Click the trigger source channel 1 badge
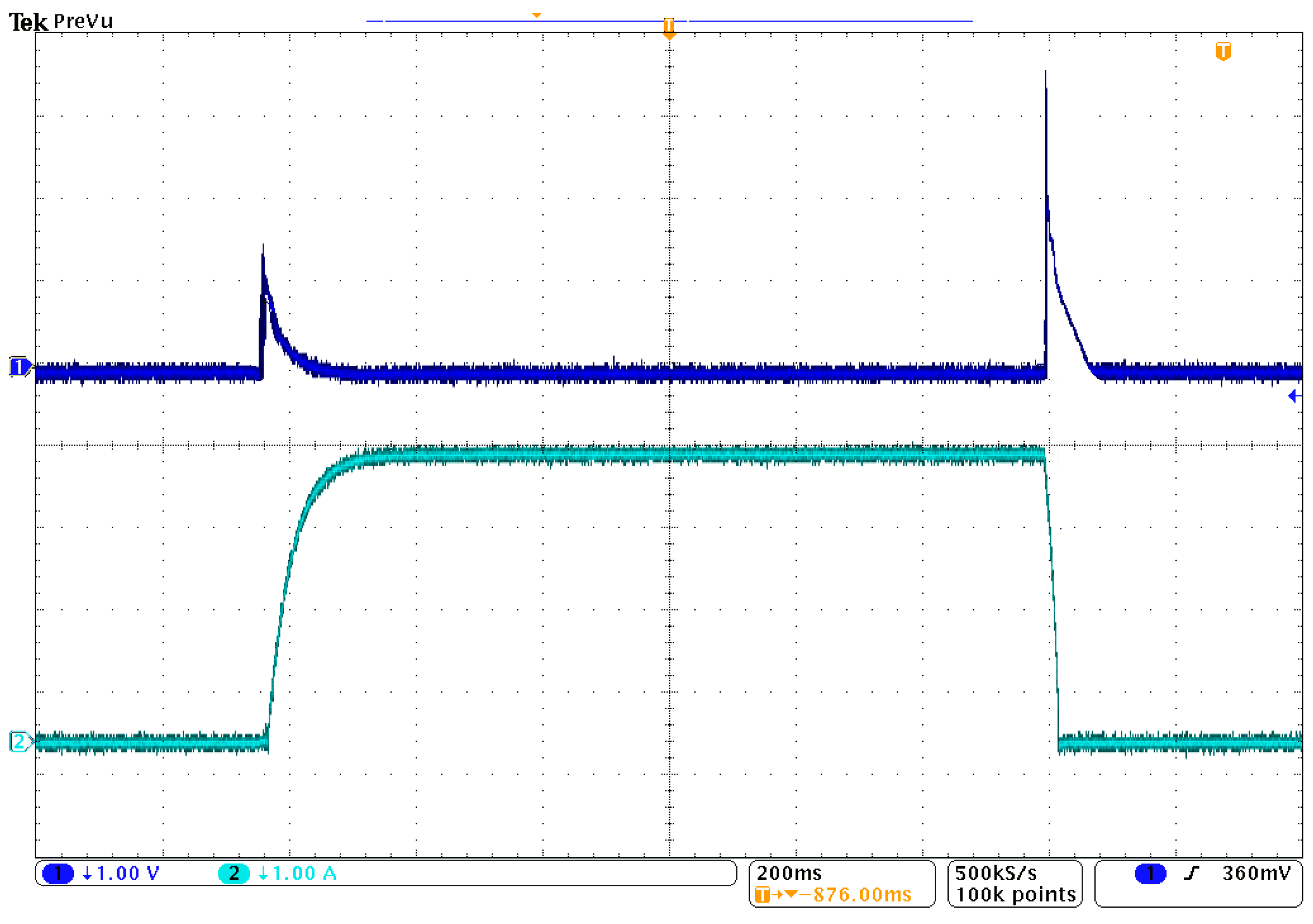 click(x=1150, y=873)
